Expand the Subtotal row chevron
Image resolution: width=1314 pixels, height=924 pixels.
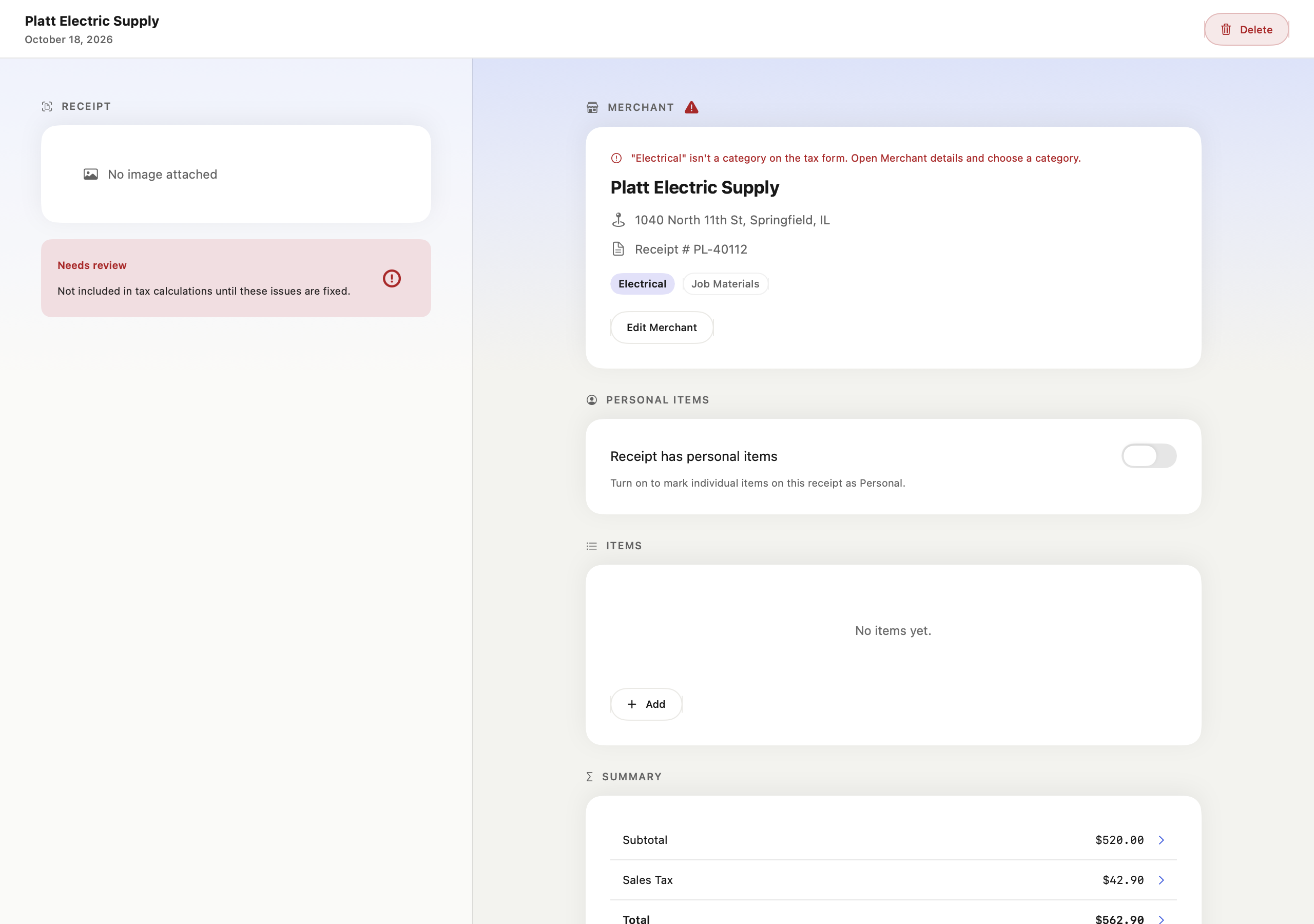(x=1161, y=840)
